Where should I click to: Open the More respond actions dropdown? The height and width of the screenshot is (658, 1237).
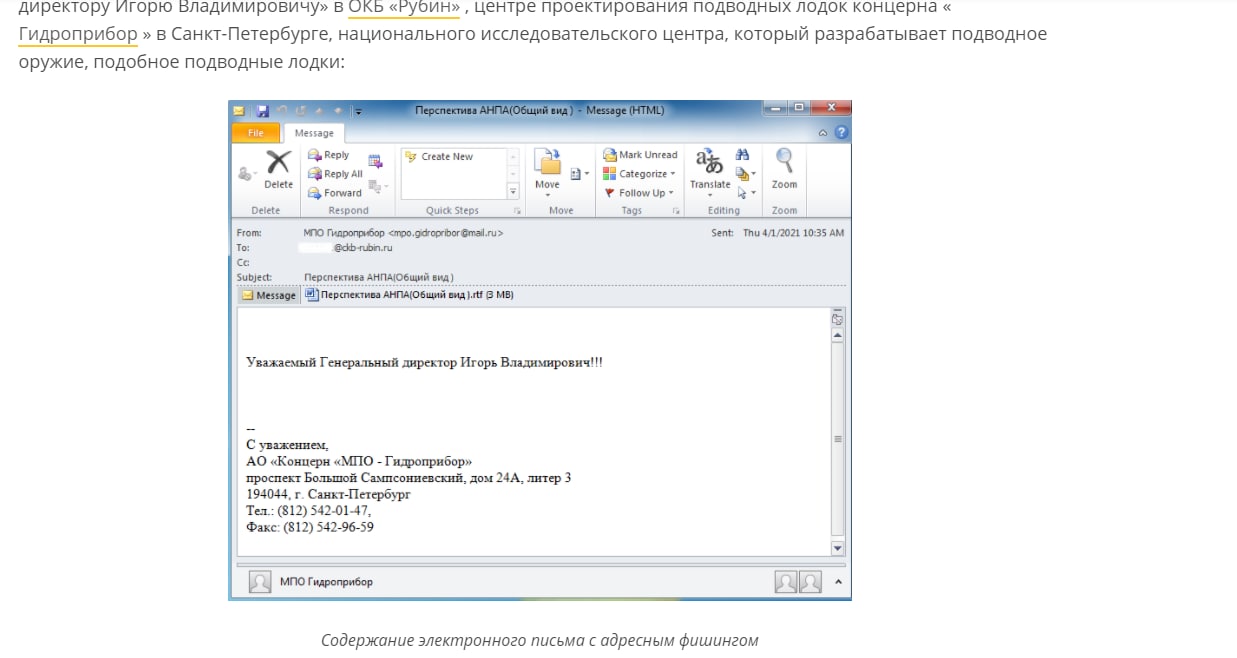click(378, 186)
